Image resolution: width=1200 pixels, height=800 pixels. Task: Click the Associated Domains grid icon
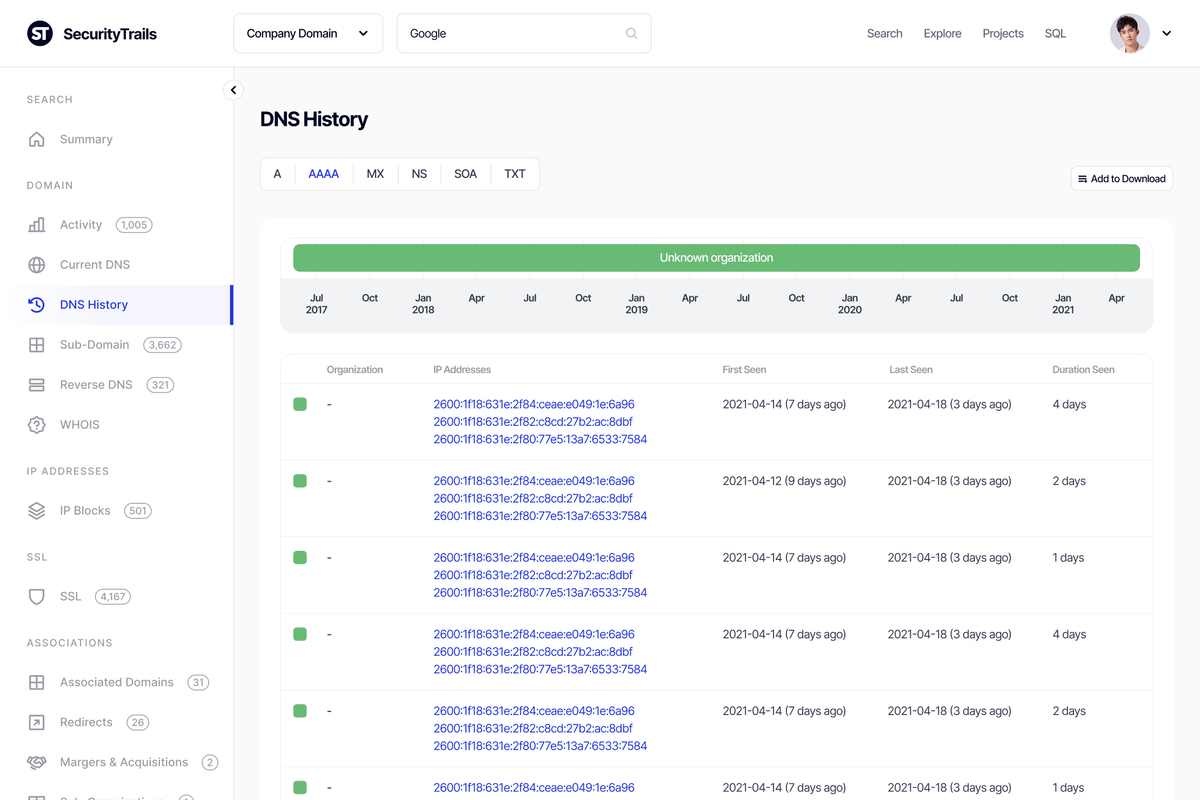[37, 683]
